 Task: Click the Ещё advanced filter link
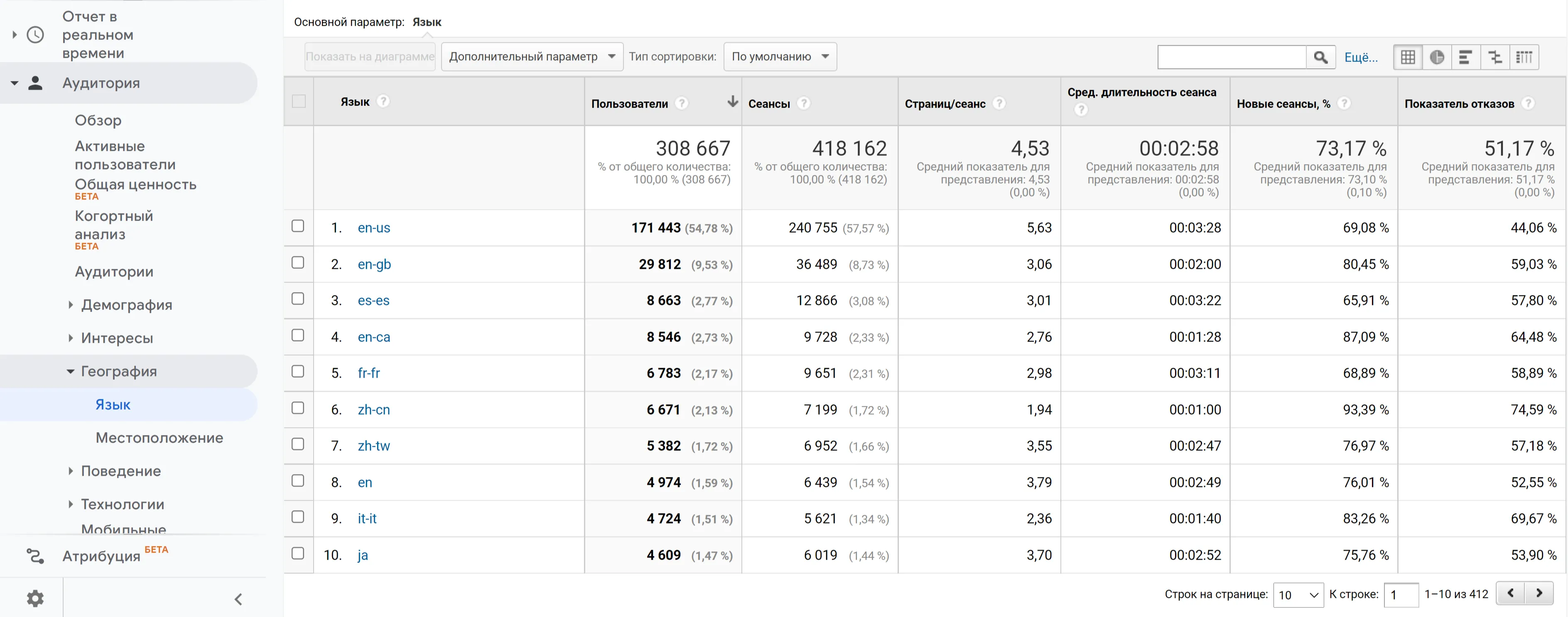point(1361,57)
